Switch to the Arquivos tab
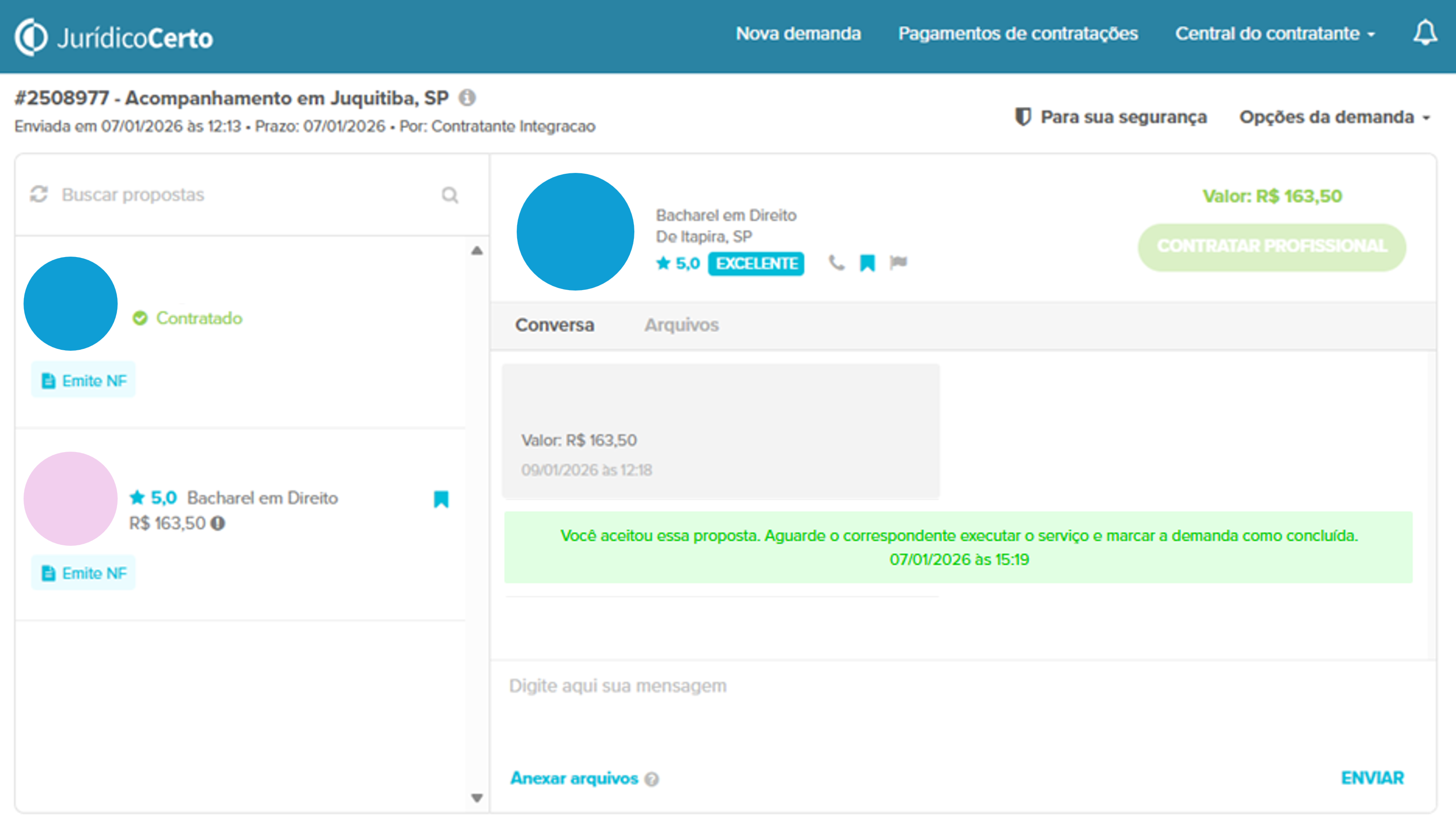Image resolution: width=1456 pixels, height=825 pixels. click(x=681, y=324)
